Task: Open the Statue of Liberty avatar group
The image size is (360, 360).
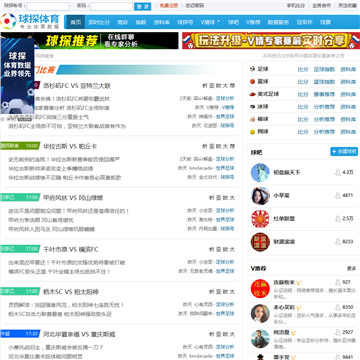Action: click(x=260, y=172)
